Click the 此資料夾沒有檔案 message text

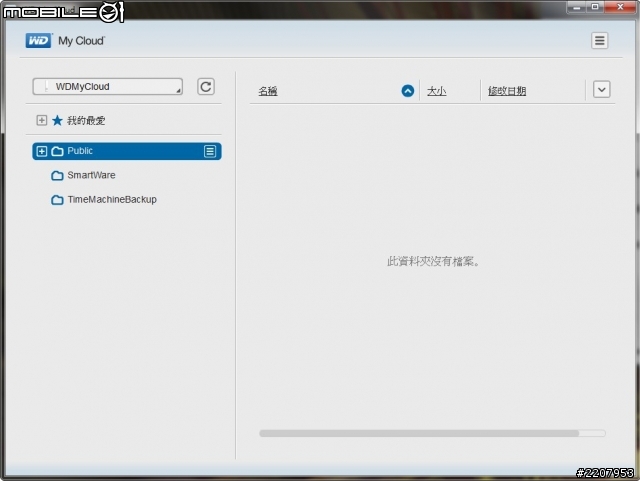click(433, 261)
